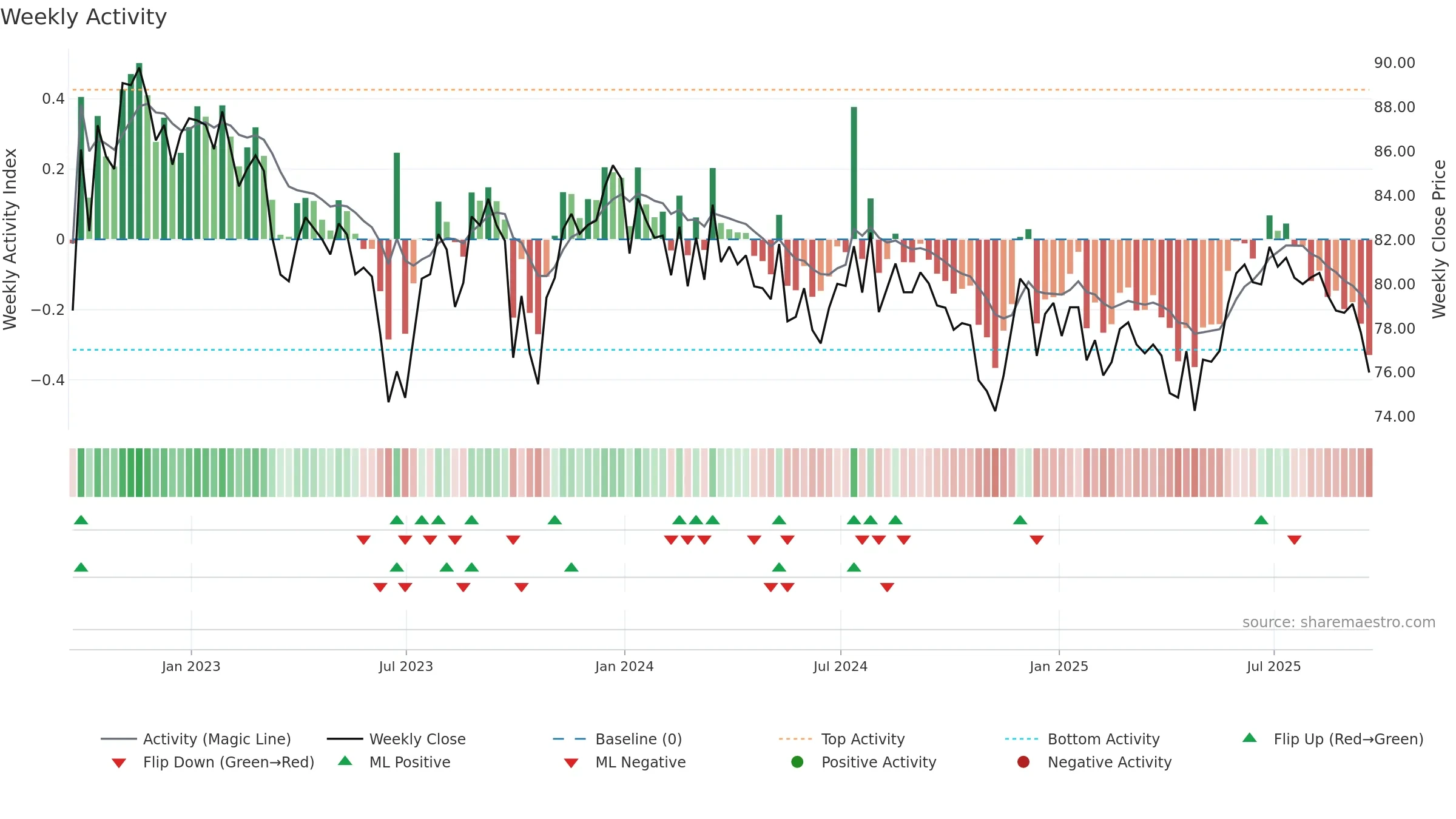Click the 74.00 price axis tick
The image size is (1456, 819).
[x=1395, y=417]
